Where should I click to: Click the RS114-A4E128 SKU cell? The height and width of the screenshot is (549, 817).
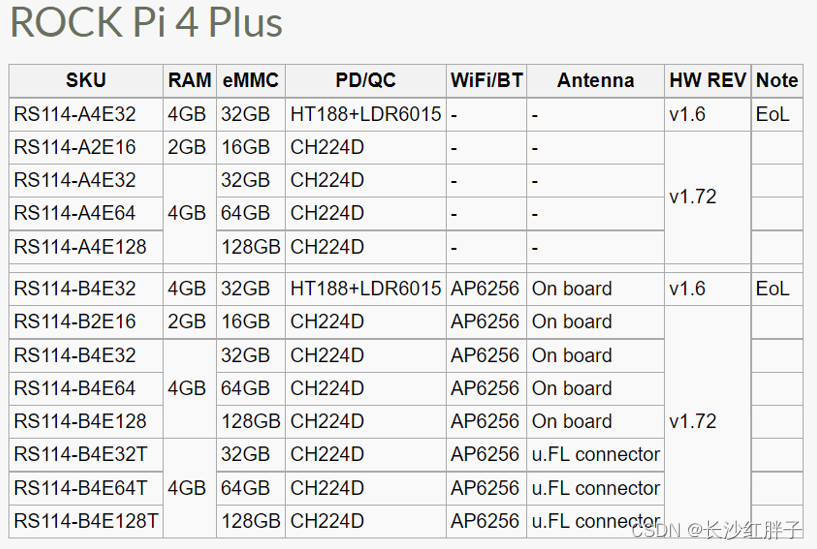(x=80, y=247)
